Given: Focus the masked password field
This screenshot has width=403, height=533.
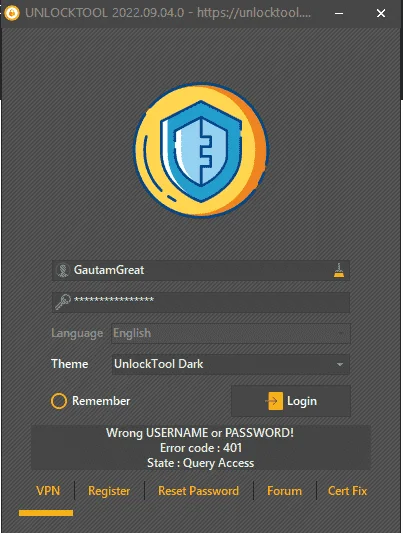Looking at the screenshot, I should coord(201,302).
